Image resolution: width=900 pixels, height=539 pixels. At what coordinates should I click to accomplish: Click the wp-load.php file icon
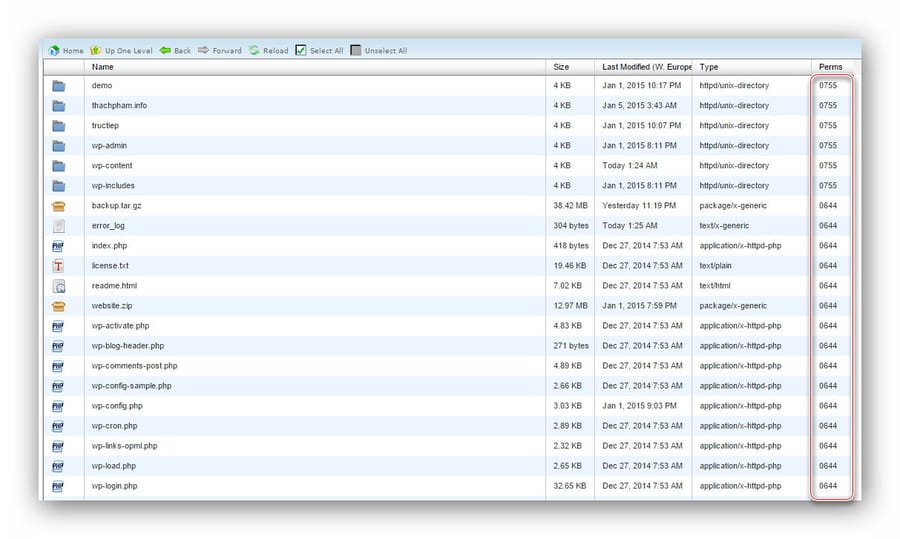[58, 467]
